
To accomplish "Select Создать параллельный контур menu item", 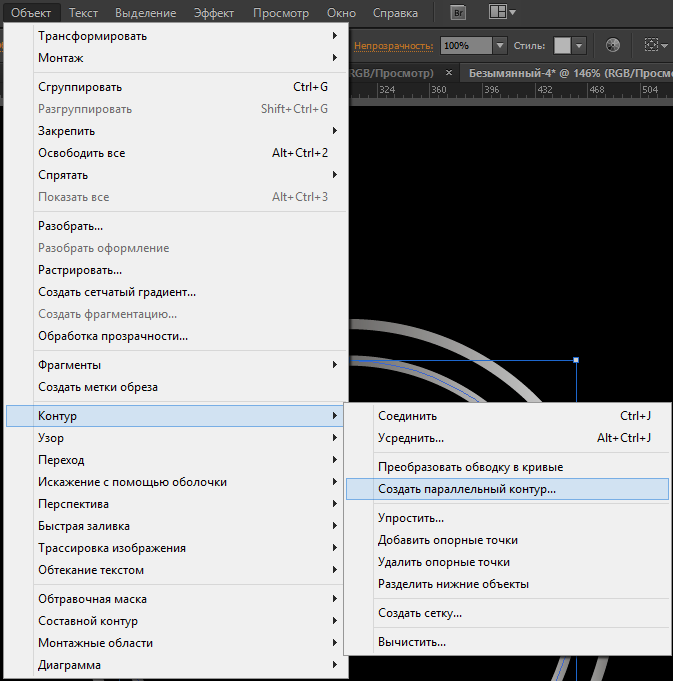I will pos(466,489).
